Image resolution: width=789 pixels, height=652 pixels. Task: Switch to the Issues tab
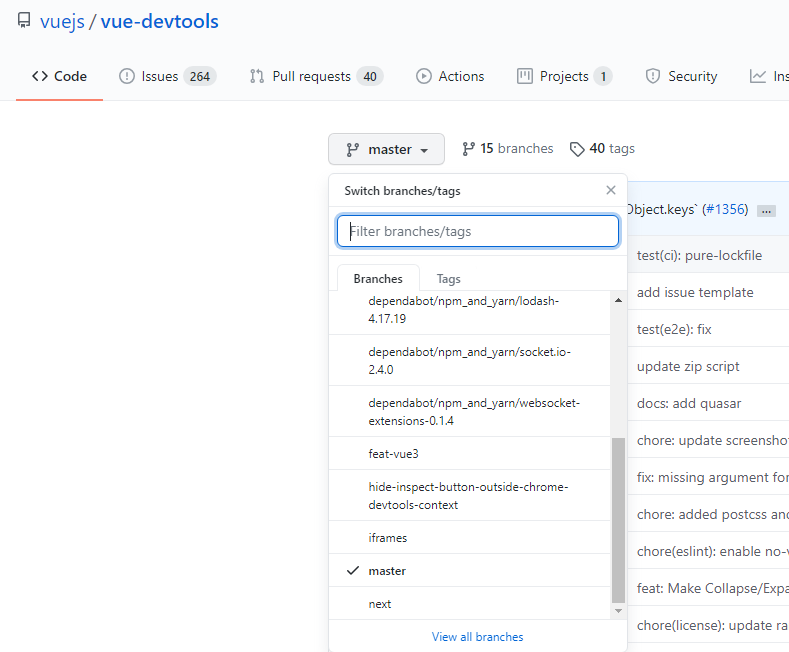[168, 76]
